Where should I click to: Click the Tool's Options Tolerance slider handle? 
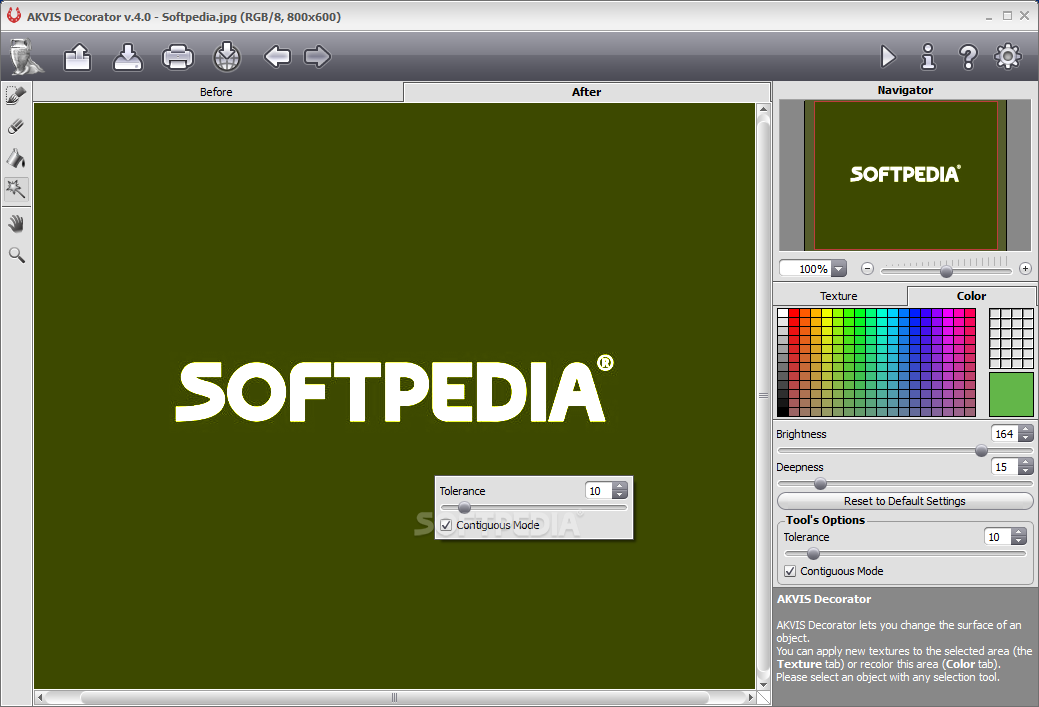pyautogui.click(x=813, y=554)
